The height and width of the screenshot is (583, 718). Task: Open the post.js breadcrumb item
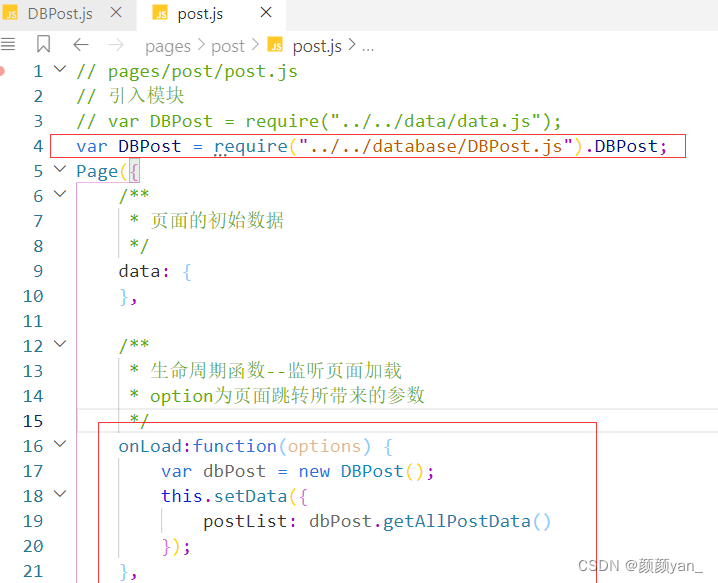point(317,46)
